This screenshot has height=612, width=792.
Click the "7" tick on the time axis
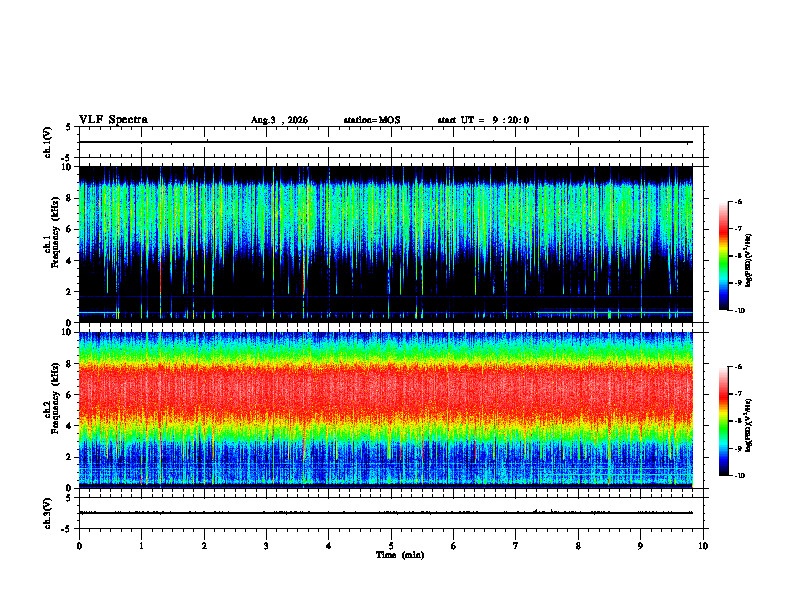click(516, 546)
